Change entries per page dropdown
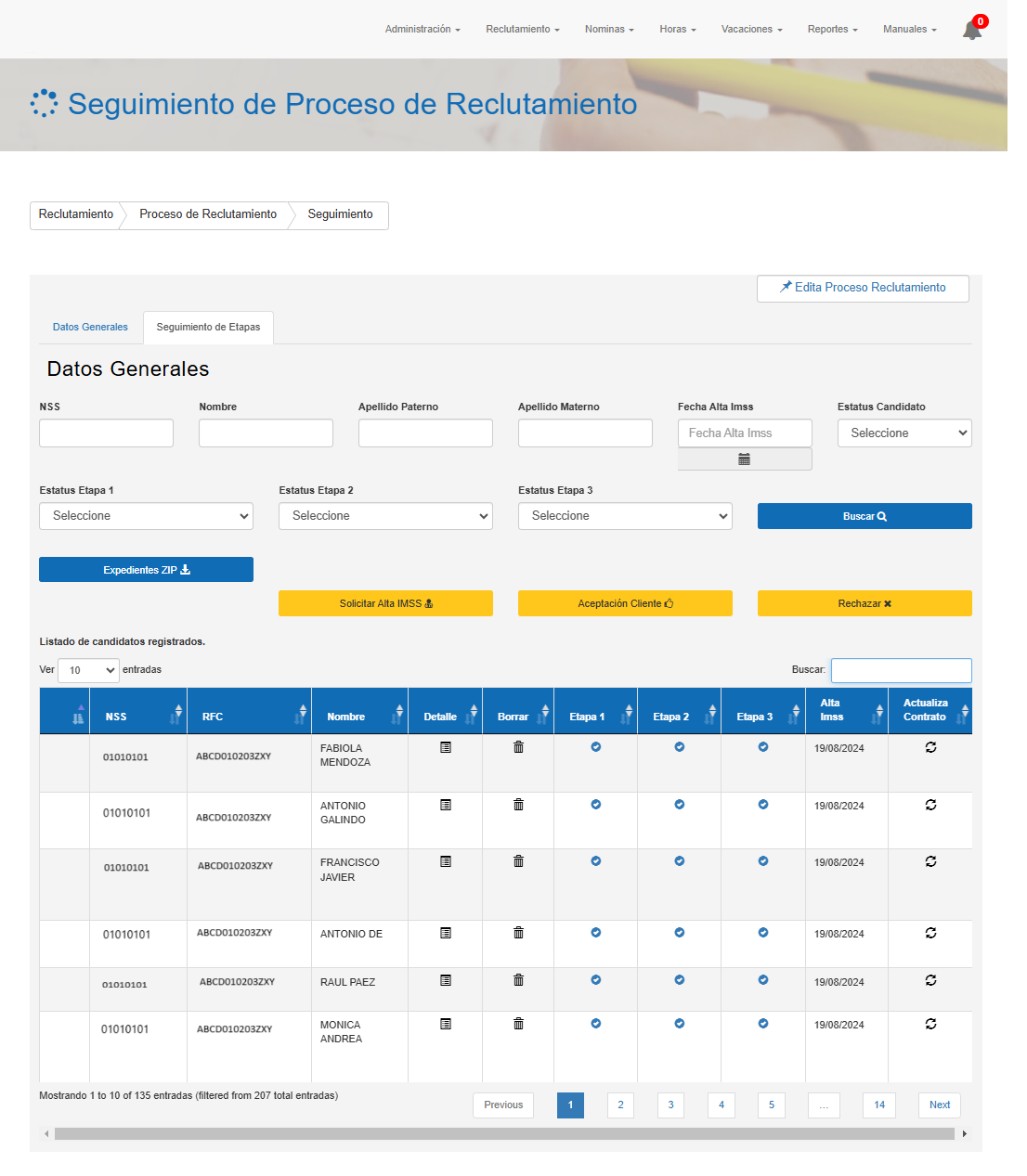 click(x=88, y=670)
